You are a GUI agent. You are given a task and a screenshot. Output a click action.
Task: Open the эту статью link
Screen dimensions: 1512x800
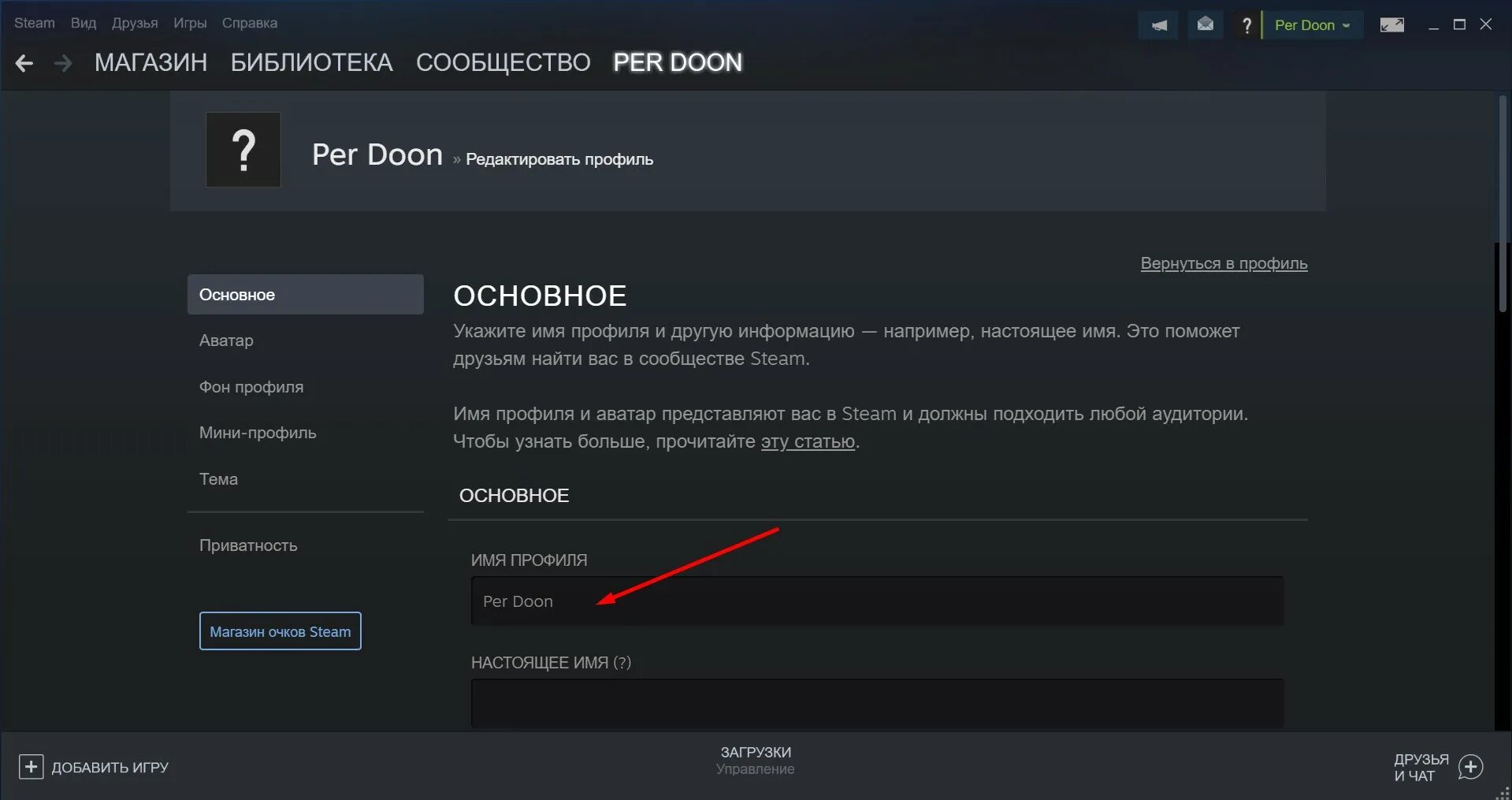click(808, 441)
